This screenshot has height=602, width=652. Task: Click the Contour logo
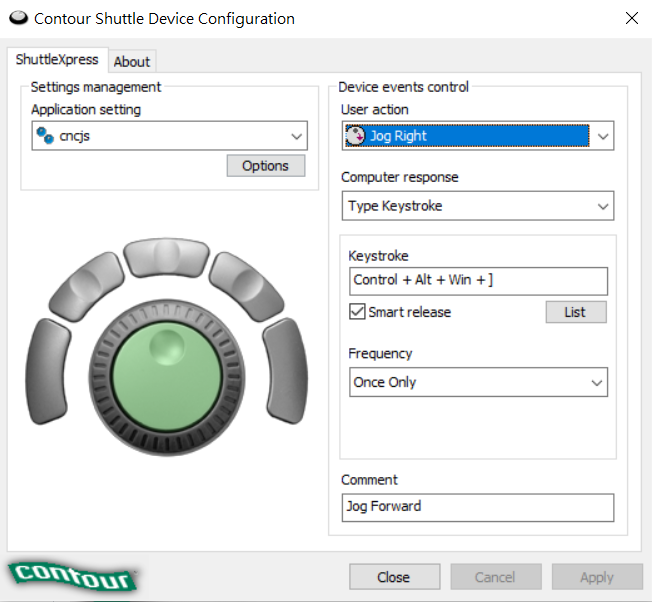click(73, 576)
